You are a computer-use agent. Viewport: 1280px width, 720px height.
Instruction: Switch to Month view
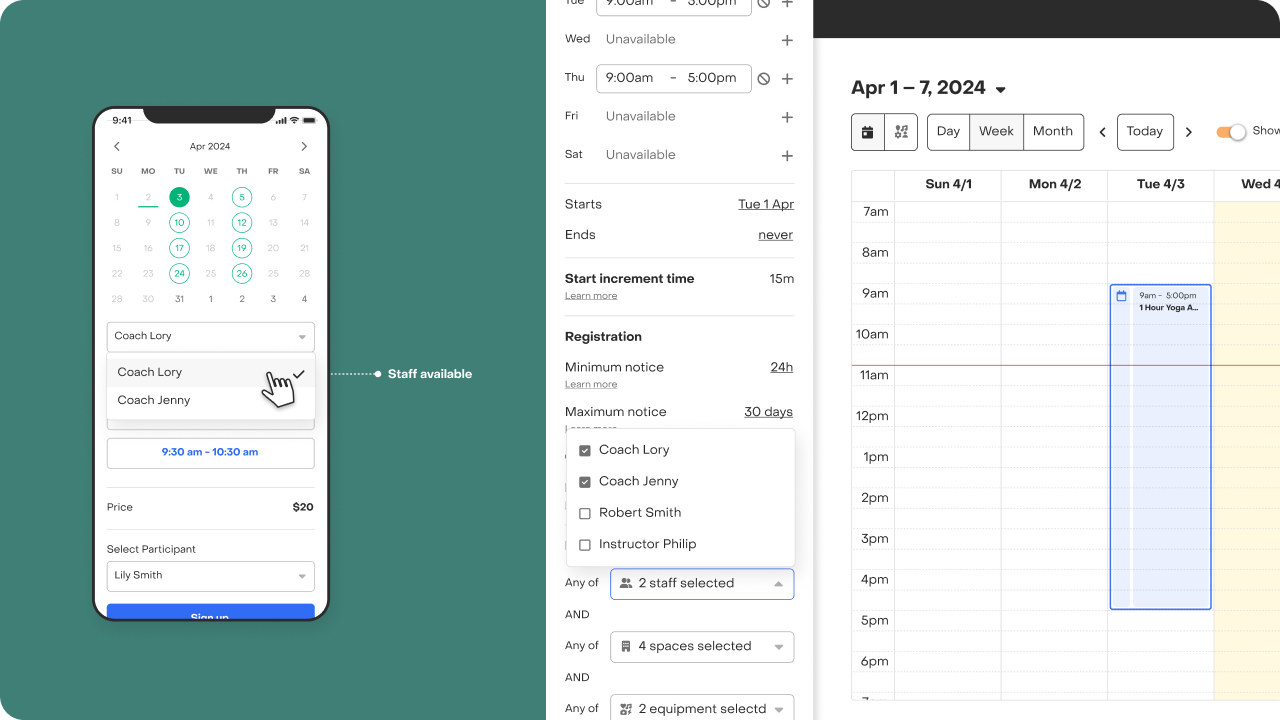1053,132
